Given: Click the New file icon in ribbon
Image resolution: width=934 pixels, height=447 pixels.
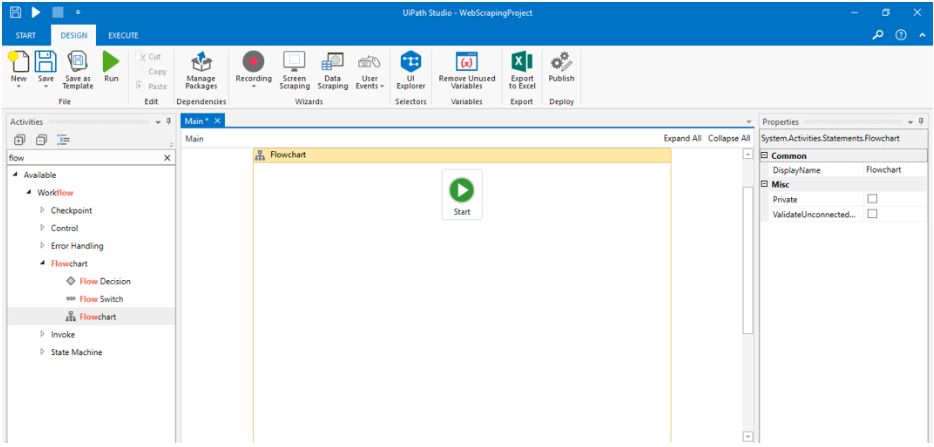Looking at the screenshot, I should 18,61.
